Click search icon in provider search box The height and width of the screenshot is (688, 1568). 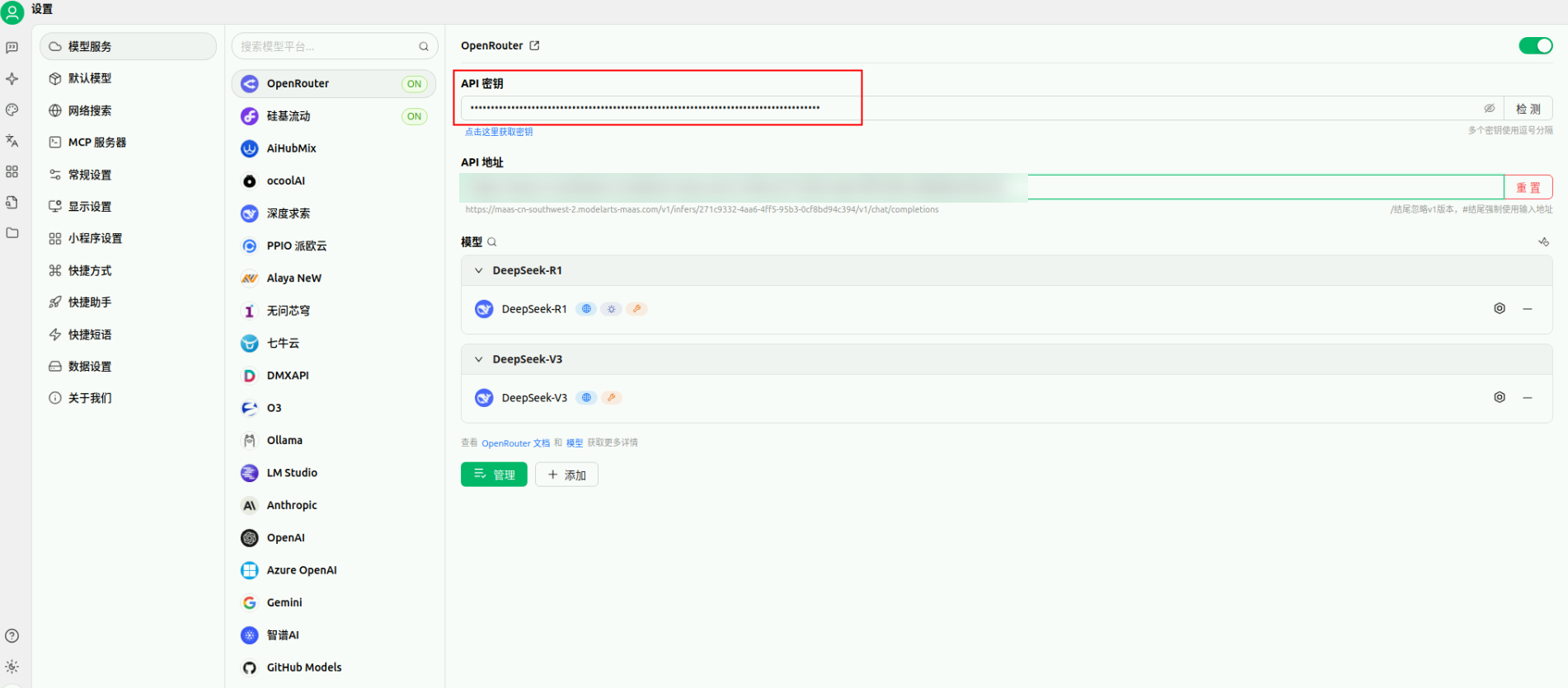pos(424,47)
